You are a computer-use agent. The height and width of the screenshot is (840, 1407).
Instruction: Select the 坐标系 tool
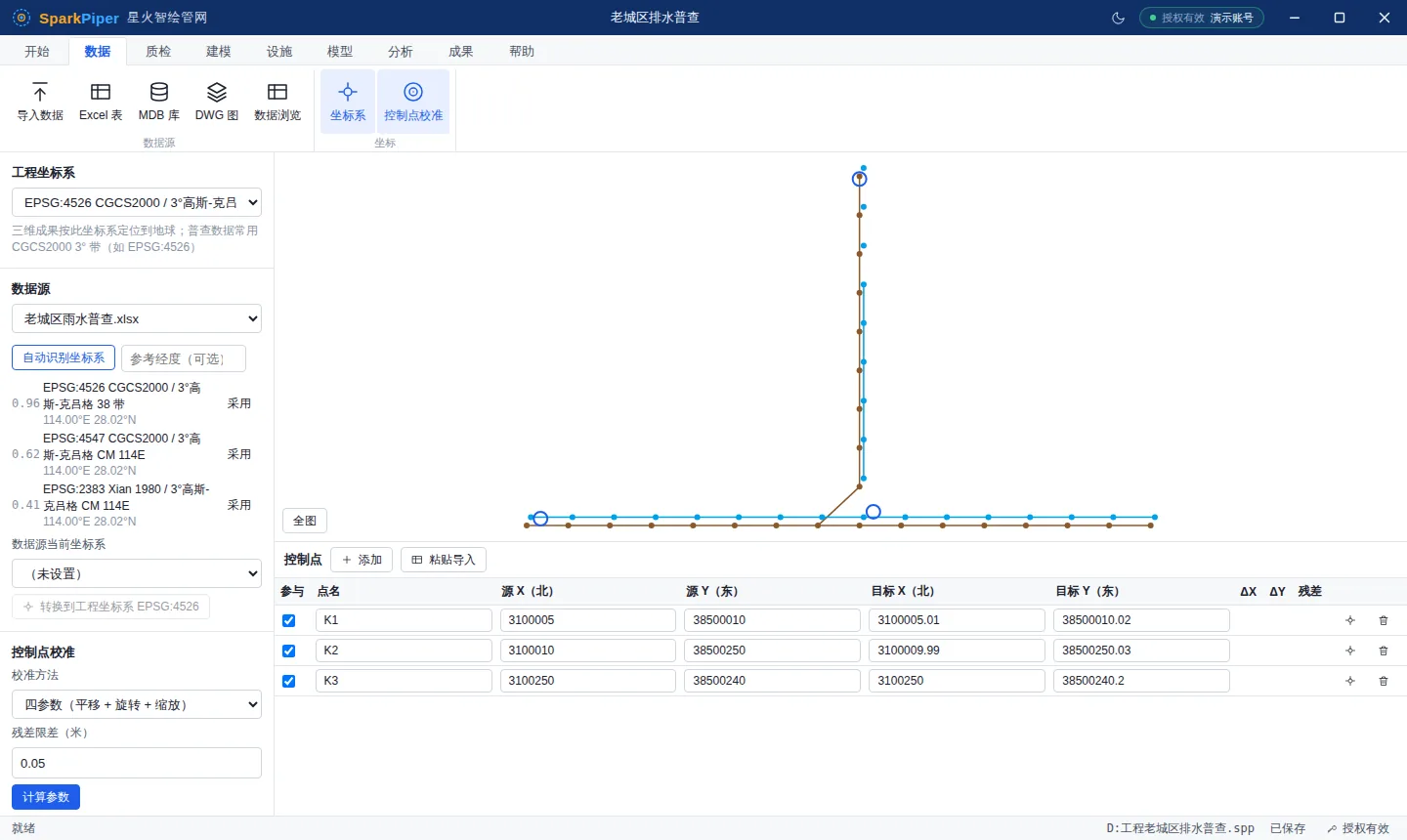[348, 102]
